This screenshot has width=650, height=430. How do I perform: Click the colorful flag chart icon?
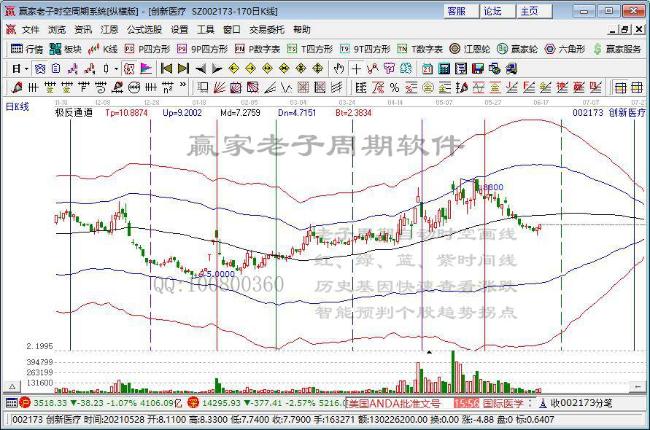click(x=146, y=69)
